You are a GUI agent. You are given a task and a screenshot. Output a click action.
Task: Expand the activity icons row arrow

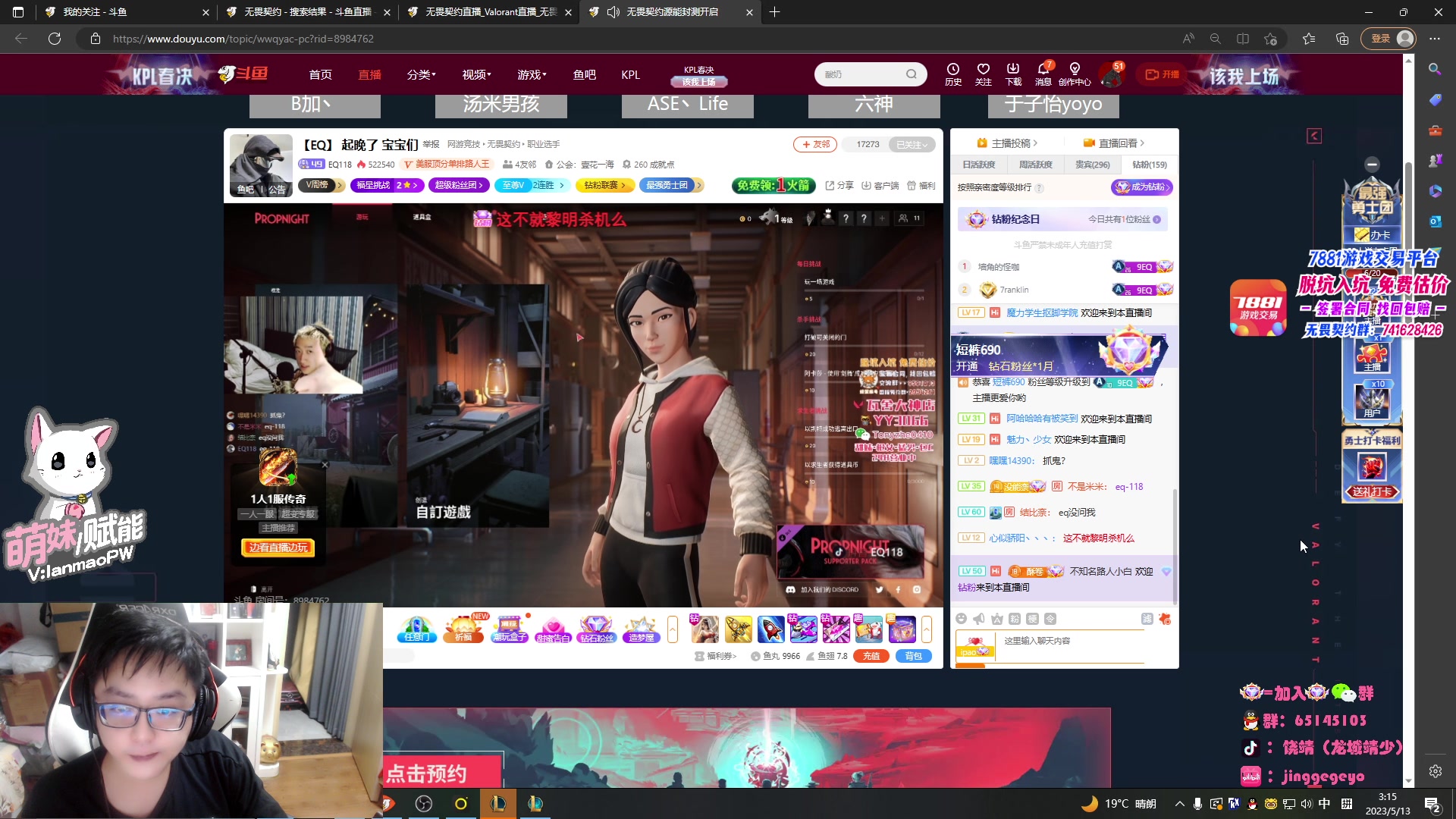[x=673, y=629]
